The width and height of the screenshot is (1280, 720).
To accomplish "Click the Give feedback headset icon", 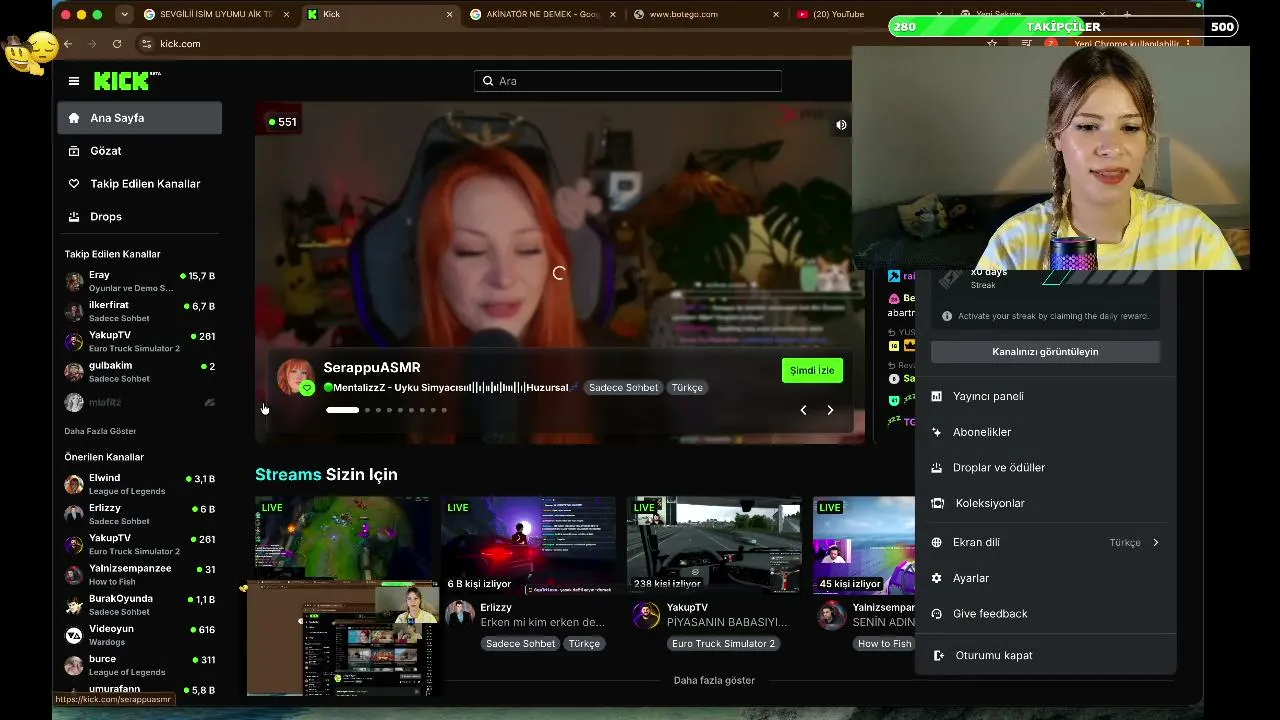I will [x=937, y=614].
